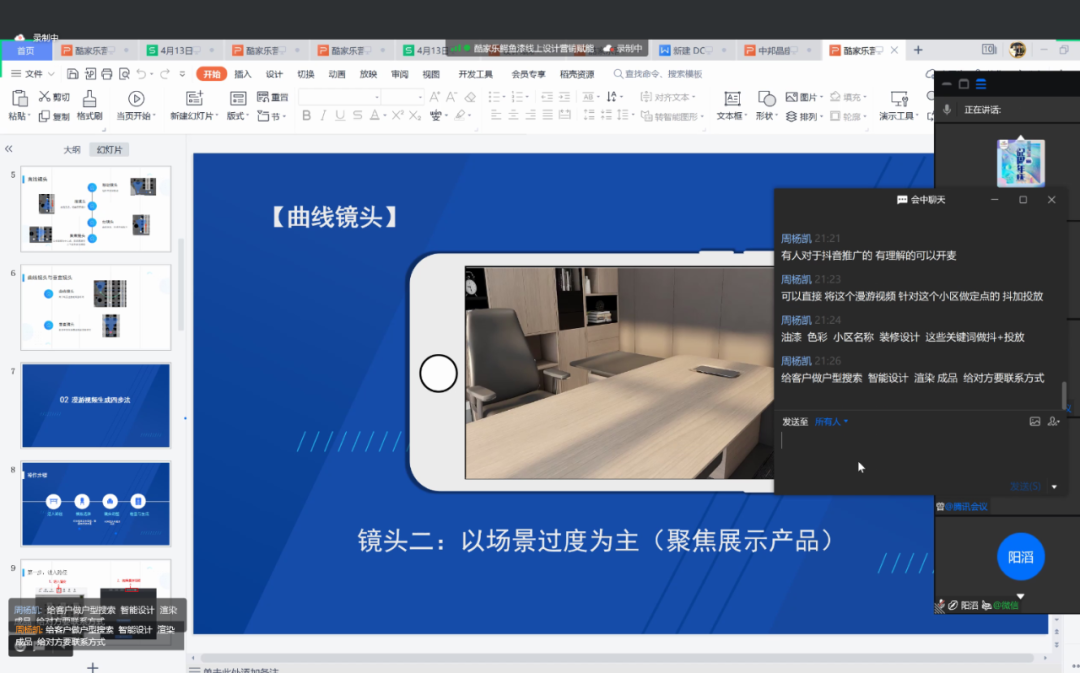
Task: Toggle center text alignment
Action: click(513, 116)
